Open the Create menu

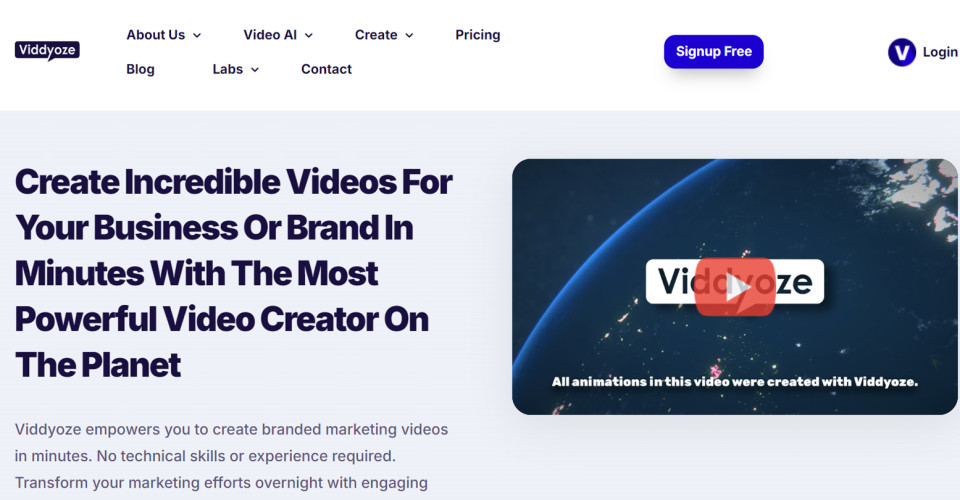point(376,35)
